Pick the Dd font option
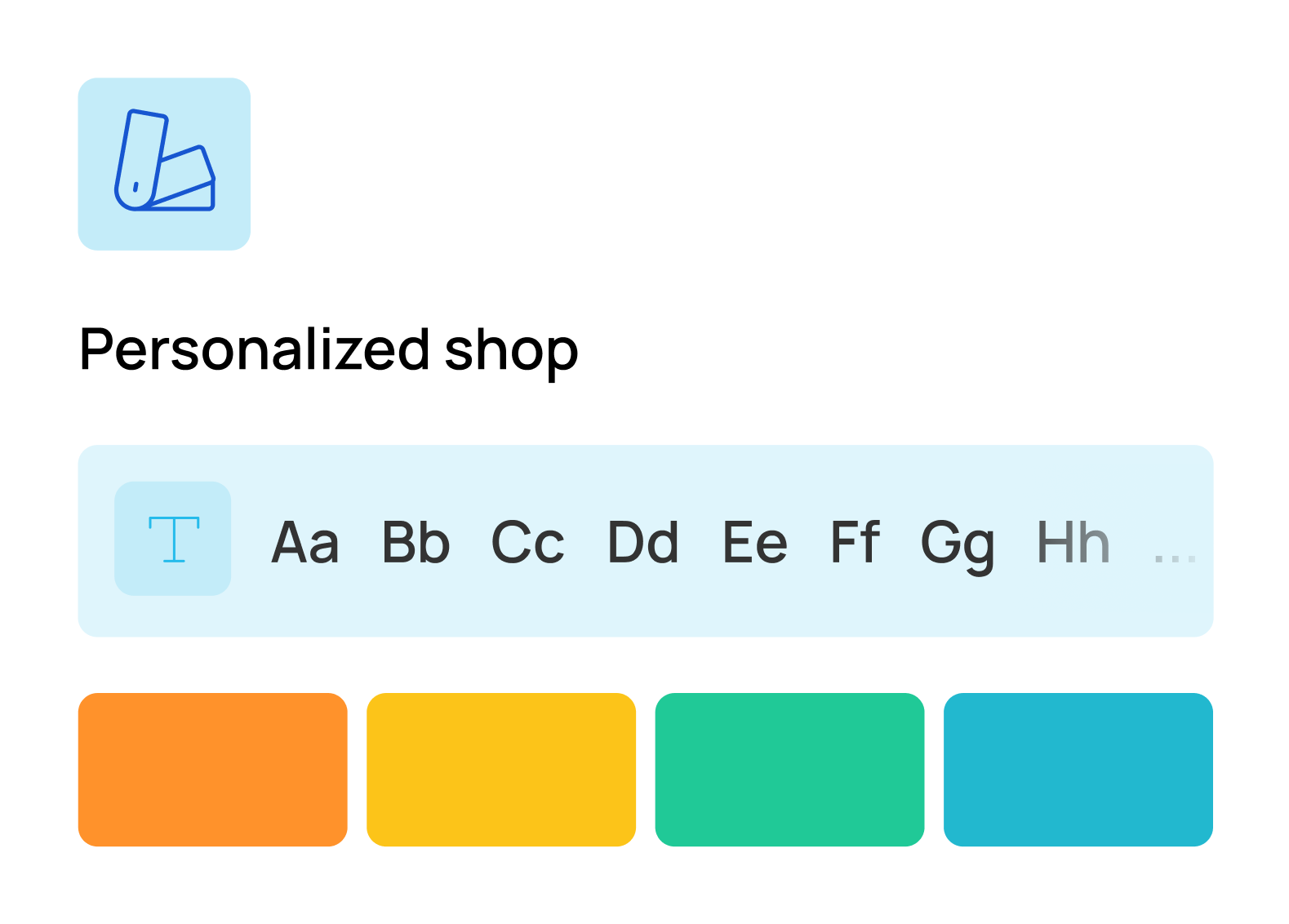The width and height of the screenshot is (1289, 924). coord(643,543)
